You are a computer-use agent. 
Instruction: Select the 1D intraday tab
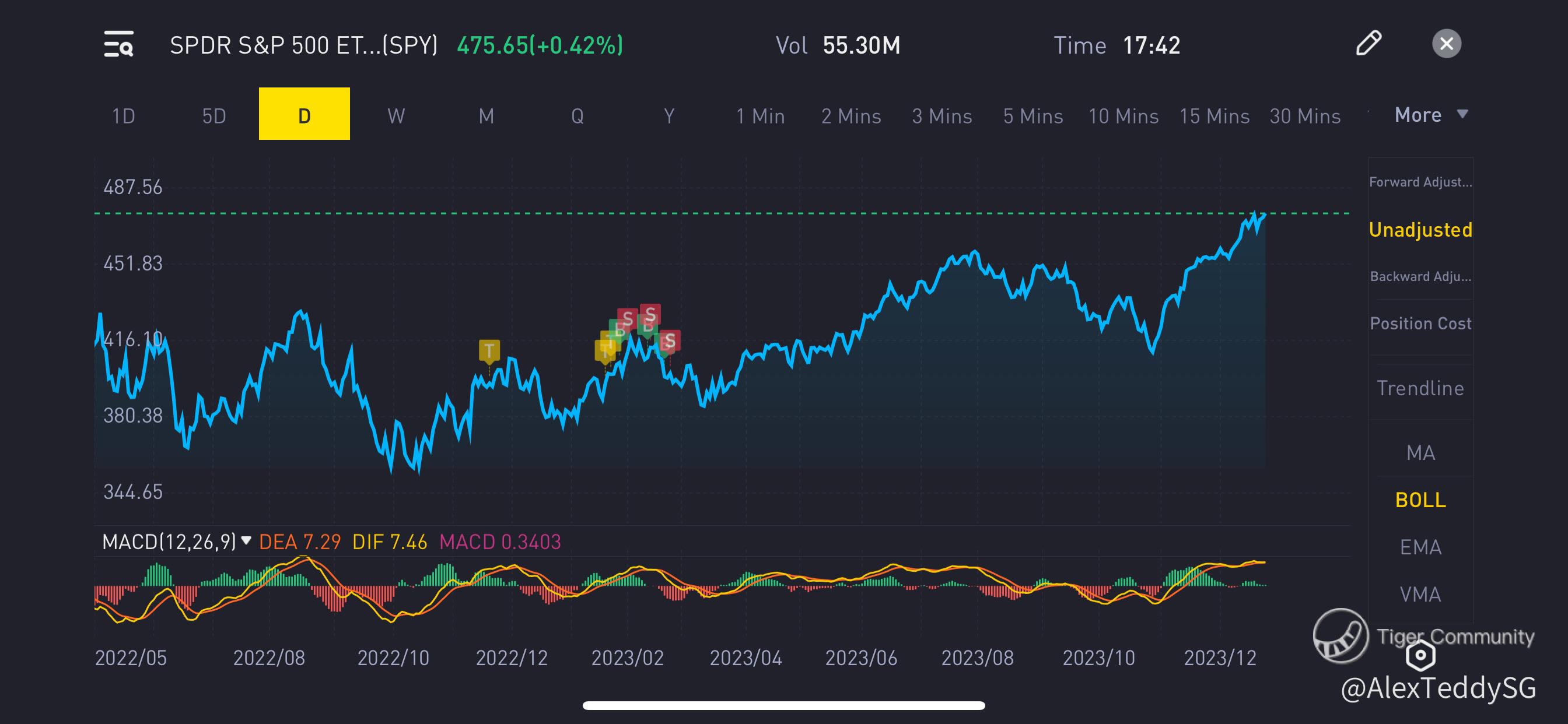coord(124,115)
